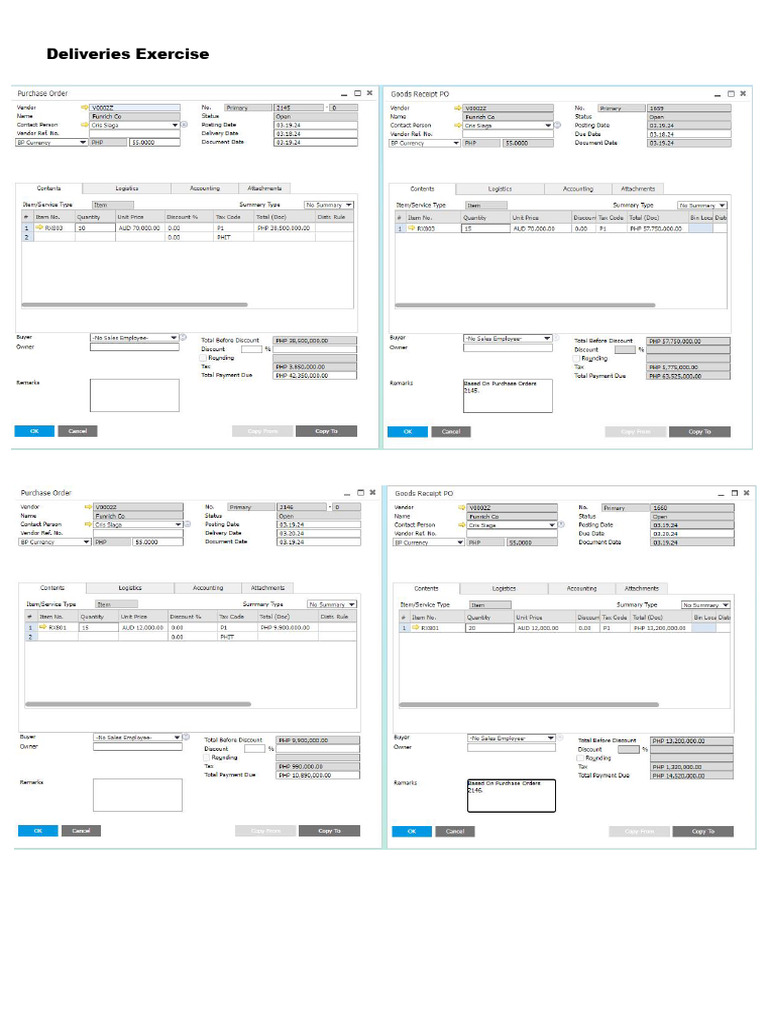The image size is (768, 1024).
Task: Click Copy To button in Purchase Order 2146
Action: coord(330,831)
